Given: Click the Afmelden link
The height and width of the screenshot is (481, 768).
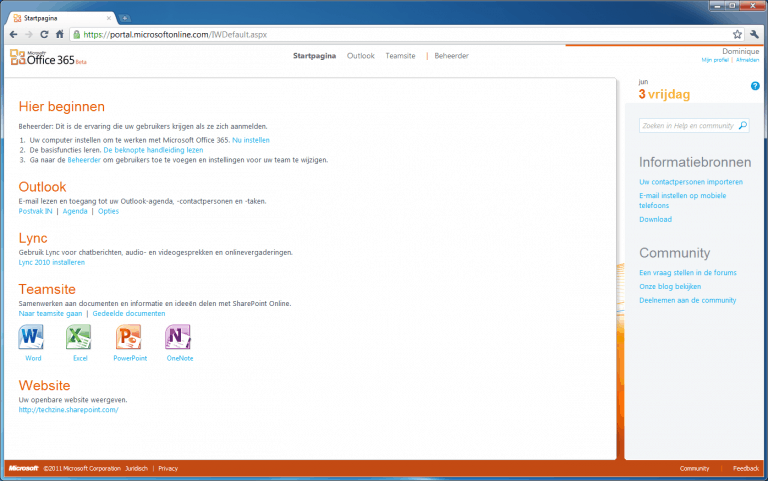Looking at the screenshot, I should coord(747,60).
